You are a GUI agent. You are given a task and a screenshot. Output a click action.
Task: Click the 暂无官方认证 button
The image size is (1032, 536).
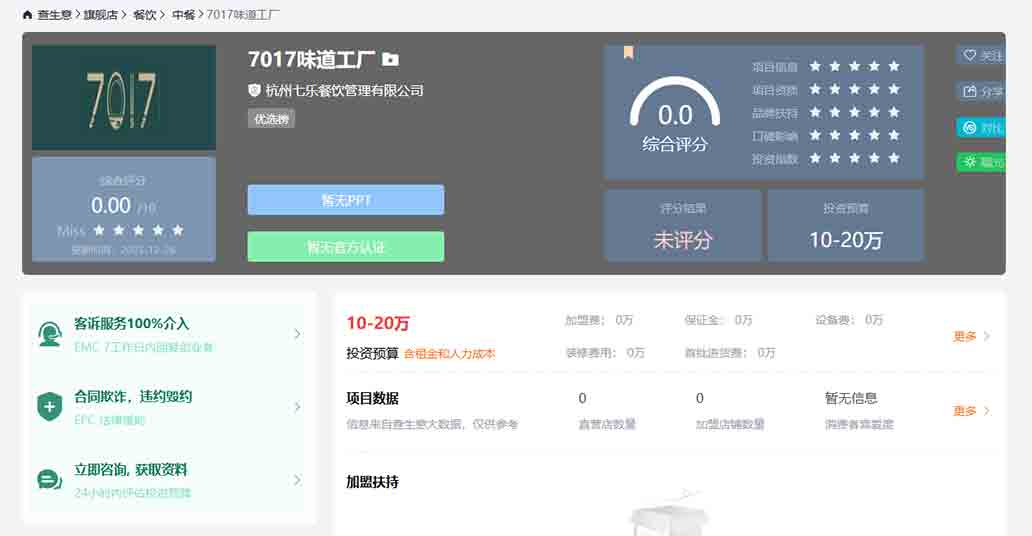pyautogui.click(x=345, y=247)
